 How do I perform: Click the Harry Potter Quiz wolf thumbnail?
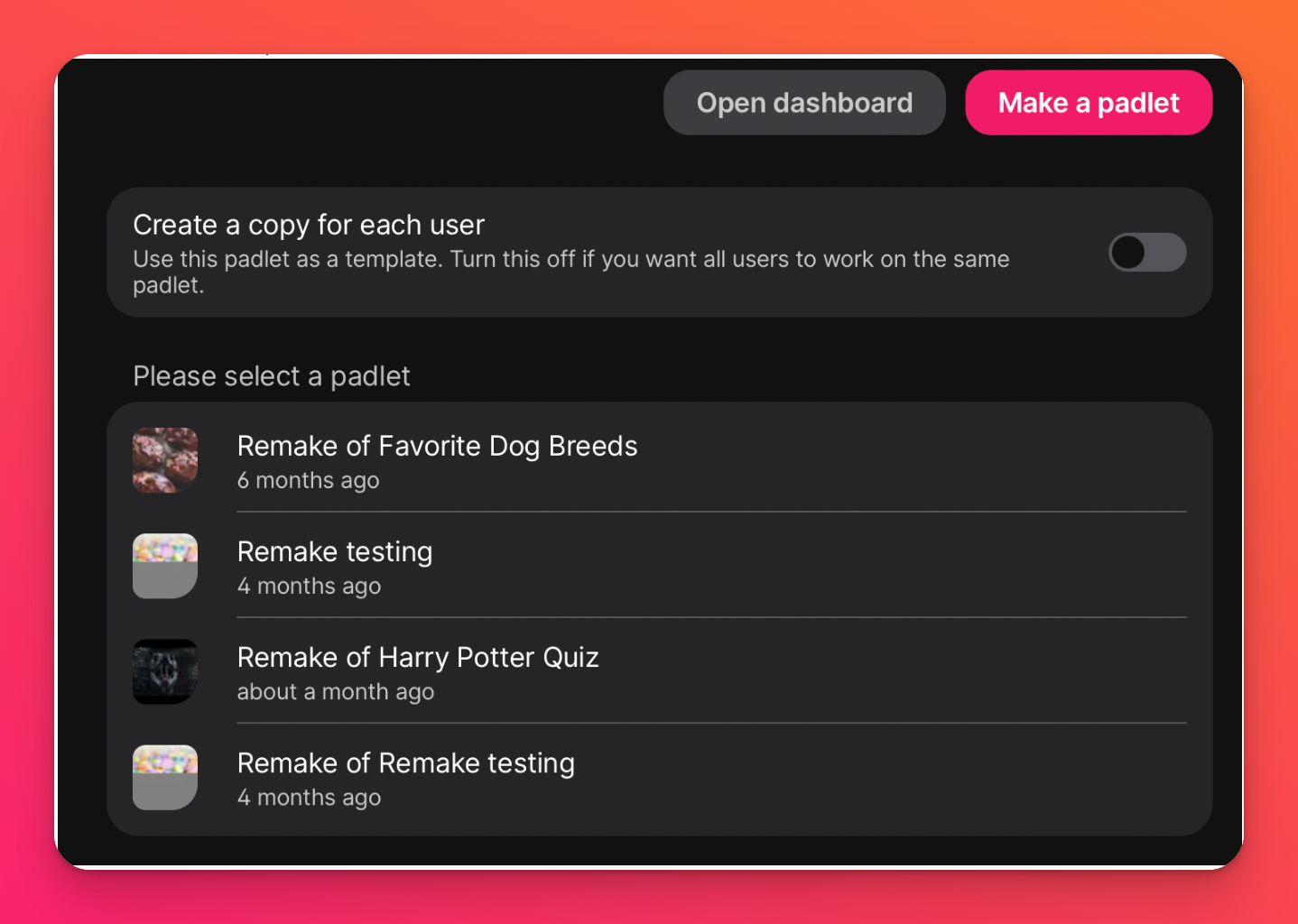pos(165,671)
